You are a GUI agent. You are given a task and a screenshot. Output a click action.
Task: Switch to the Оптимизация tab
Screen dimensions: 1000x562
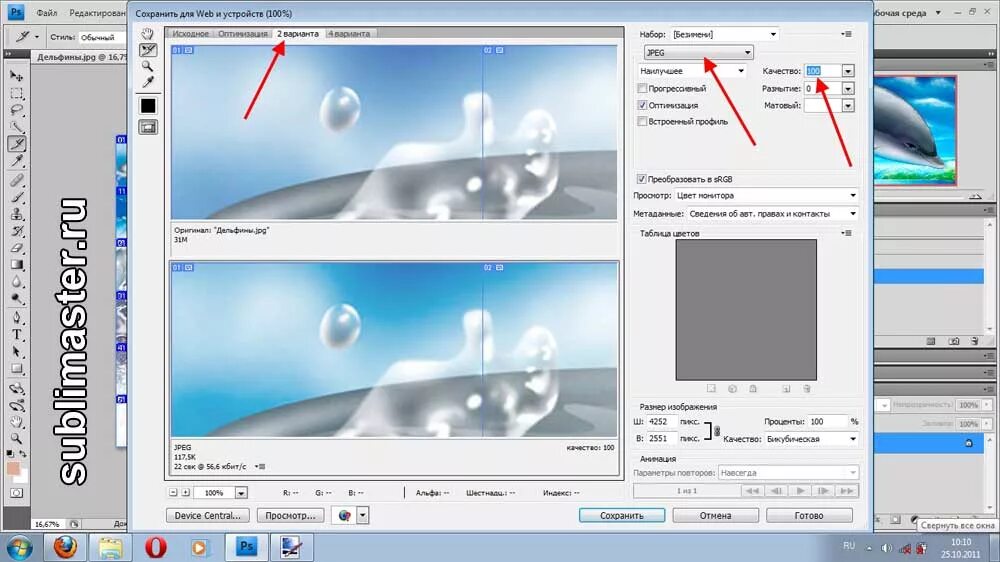coord(242,34)
